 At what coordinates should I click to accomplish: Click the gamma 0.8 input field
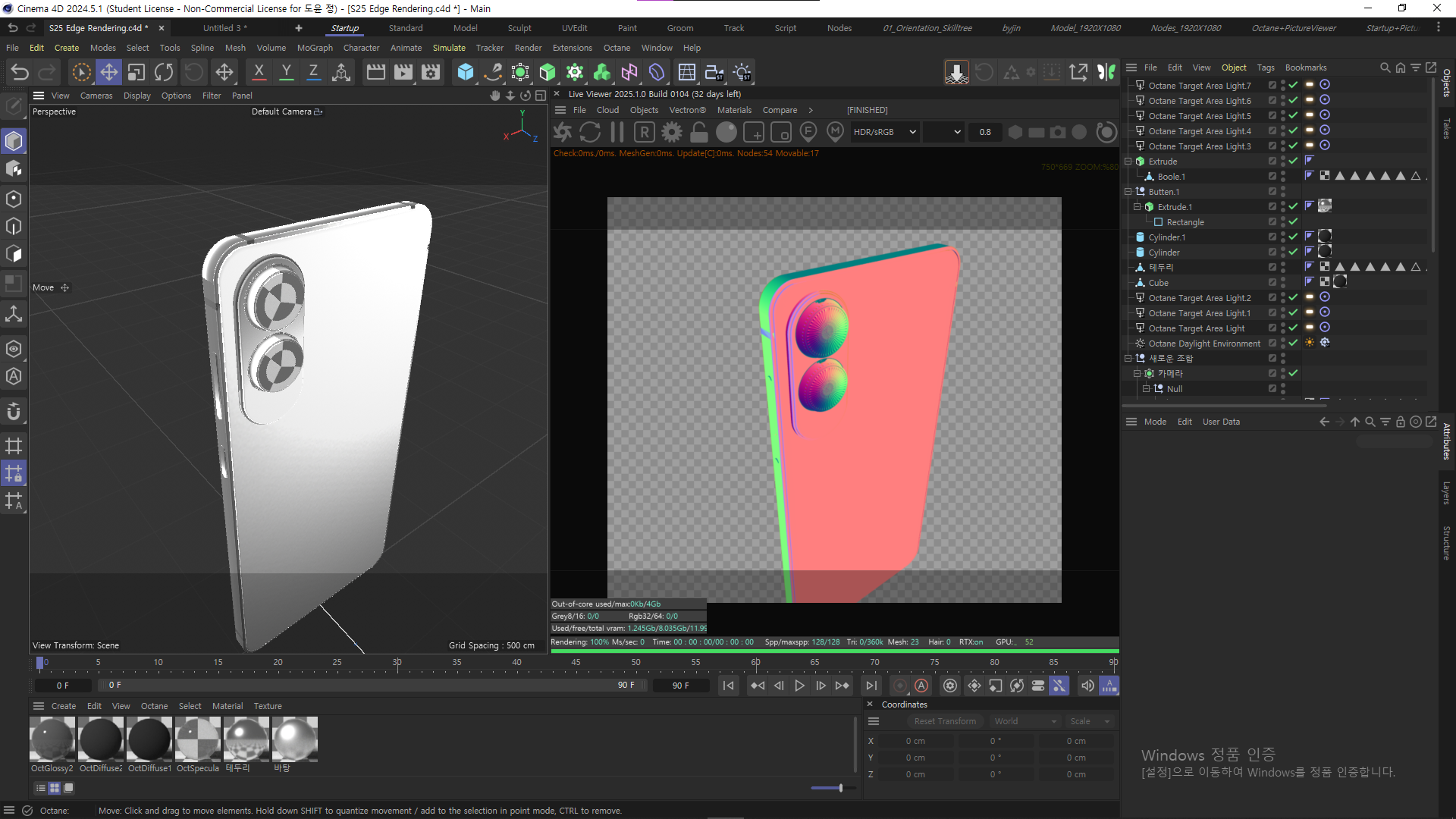point(985,132)
